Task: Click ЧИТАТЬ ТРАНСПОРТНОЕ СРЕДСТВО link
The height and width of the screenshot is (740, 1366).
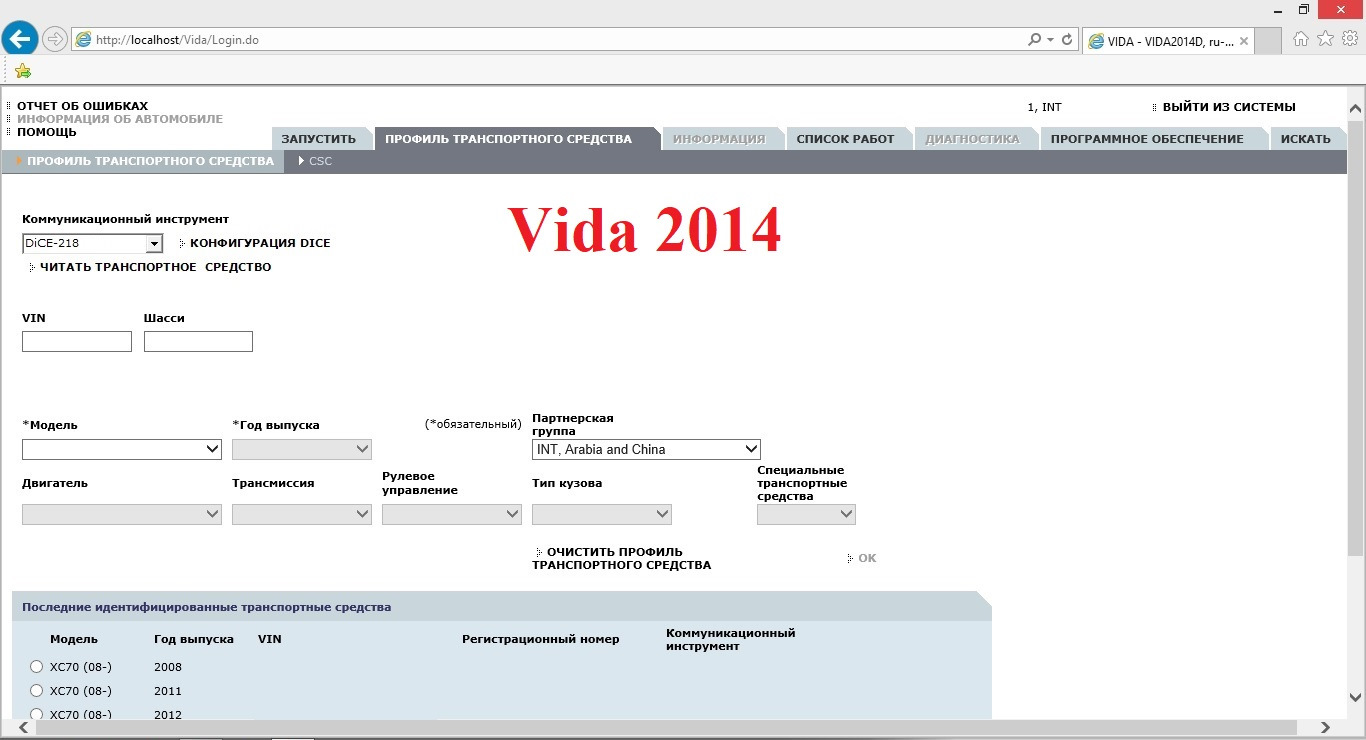Action: (155, 267)
